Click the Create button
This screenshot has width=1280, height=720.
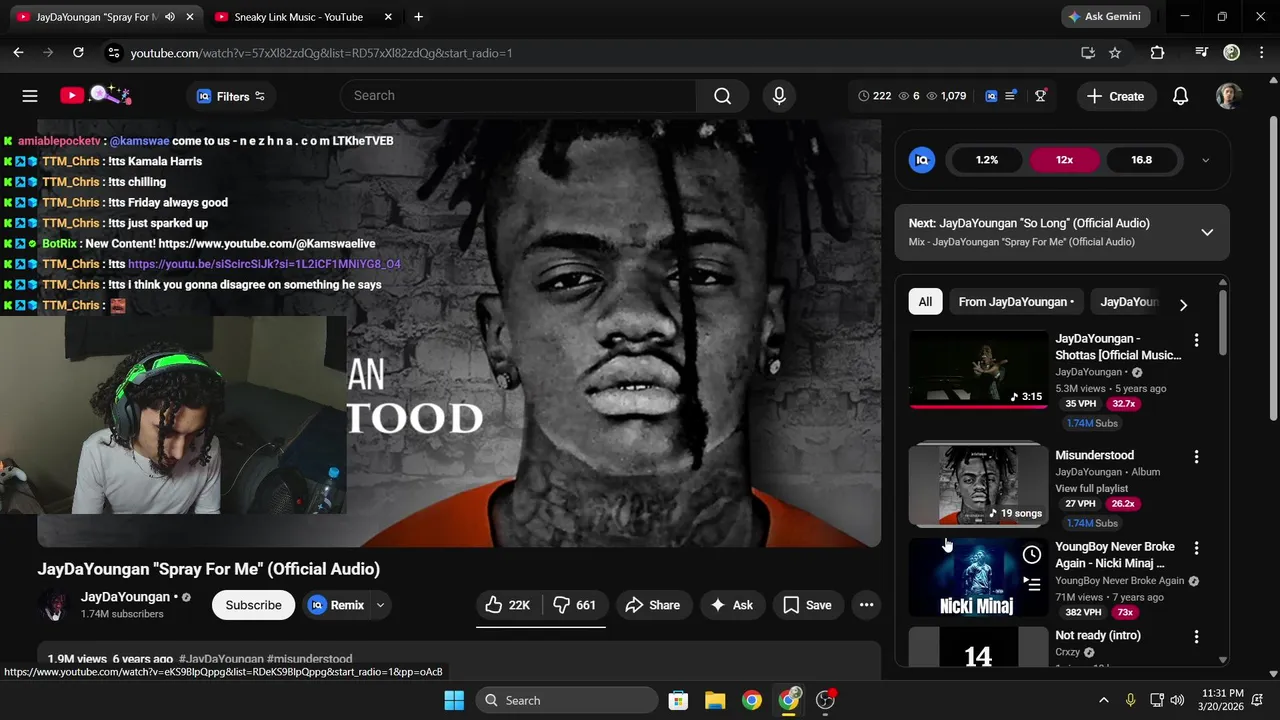(1116, 96)
